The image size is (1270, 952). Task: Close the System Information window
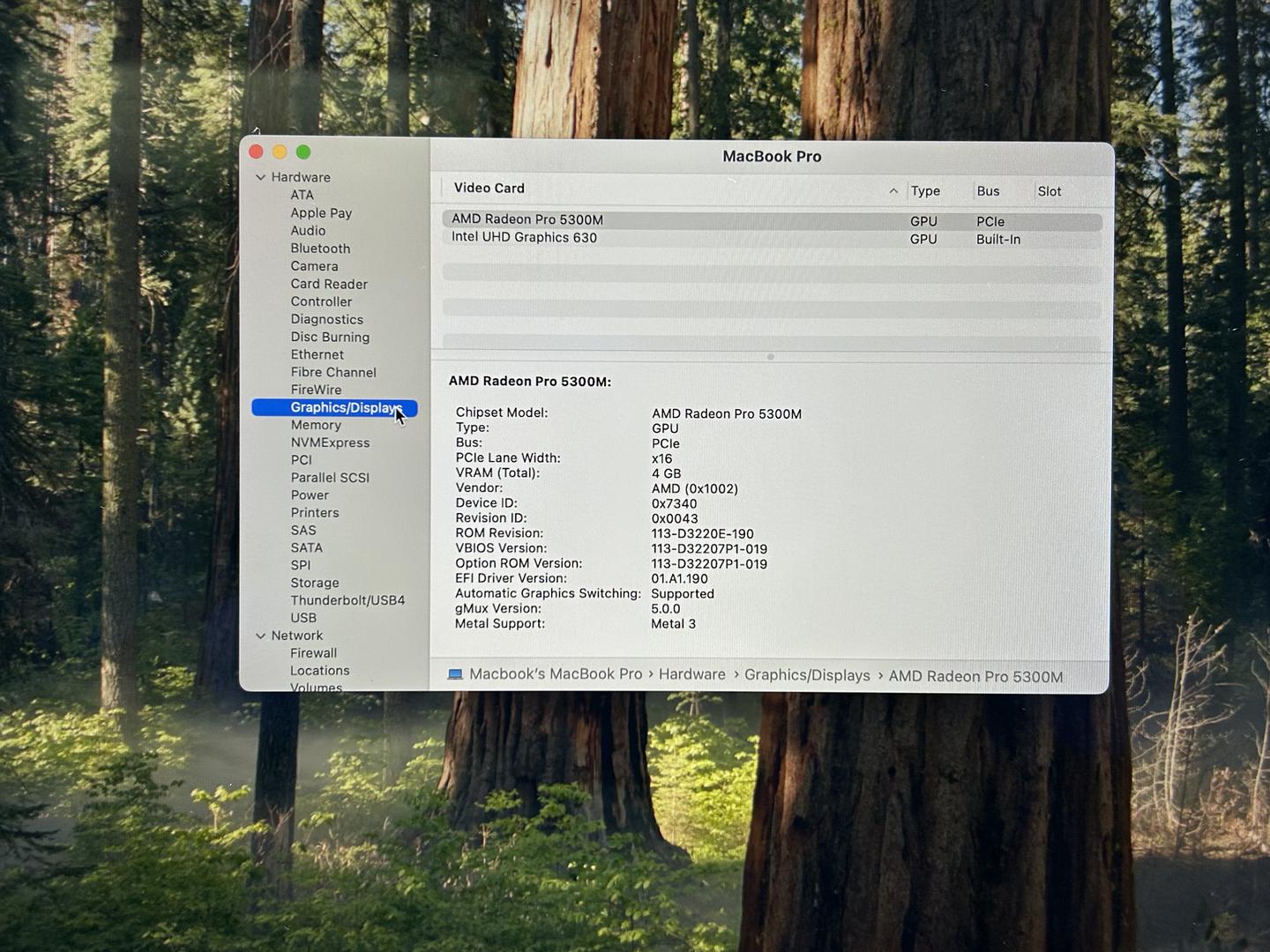tap(257, 152)
